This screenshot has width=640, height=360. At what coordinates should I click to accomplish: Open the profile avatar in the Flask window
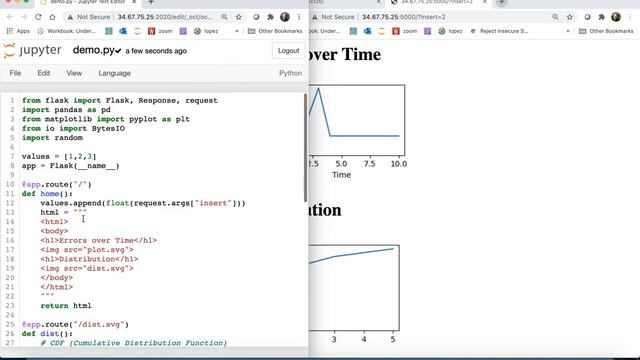click(616, 17)
